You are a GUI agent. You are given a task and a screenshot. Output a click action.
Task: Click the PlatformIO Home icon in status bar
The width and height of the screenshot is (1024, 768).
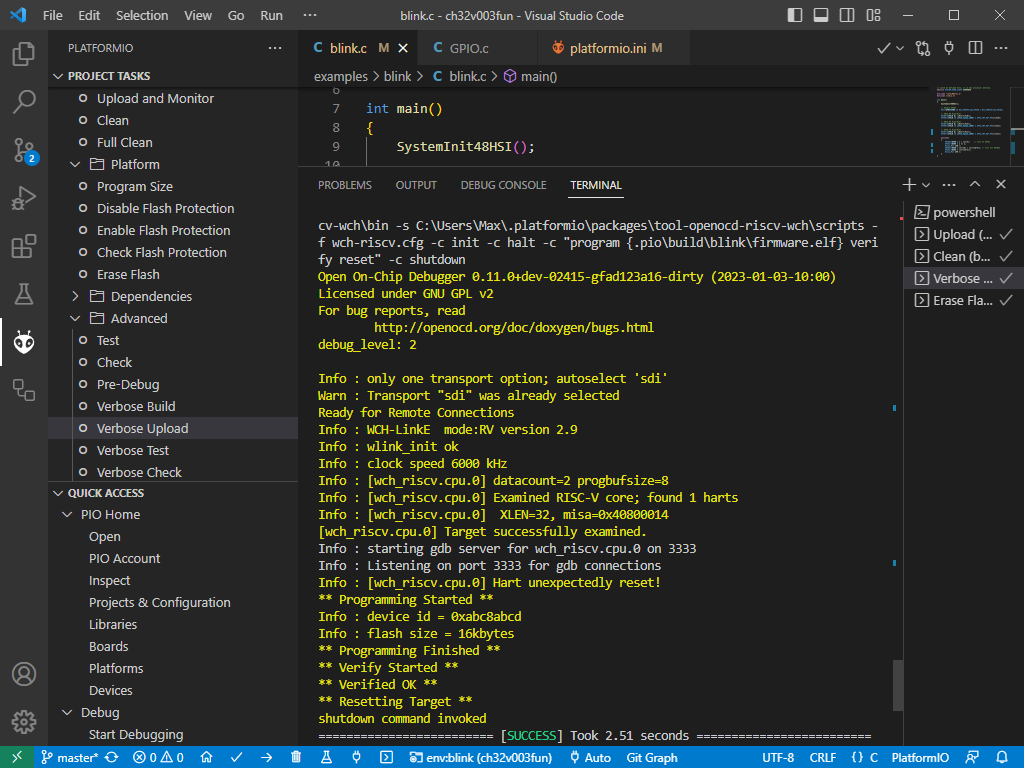[x=206, y=757]
